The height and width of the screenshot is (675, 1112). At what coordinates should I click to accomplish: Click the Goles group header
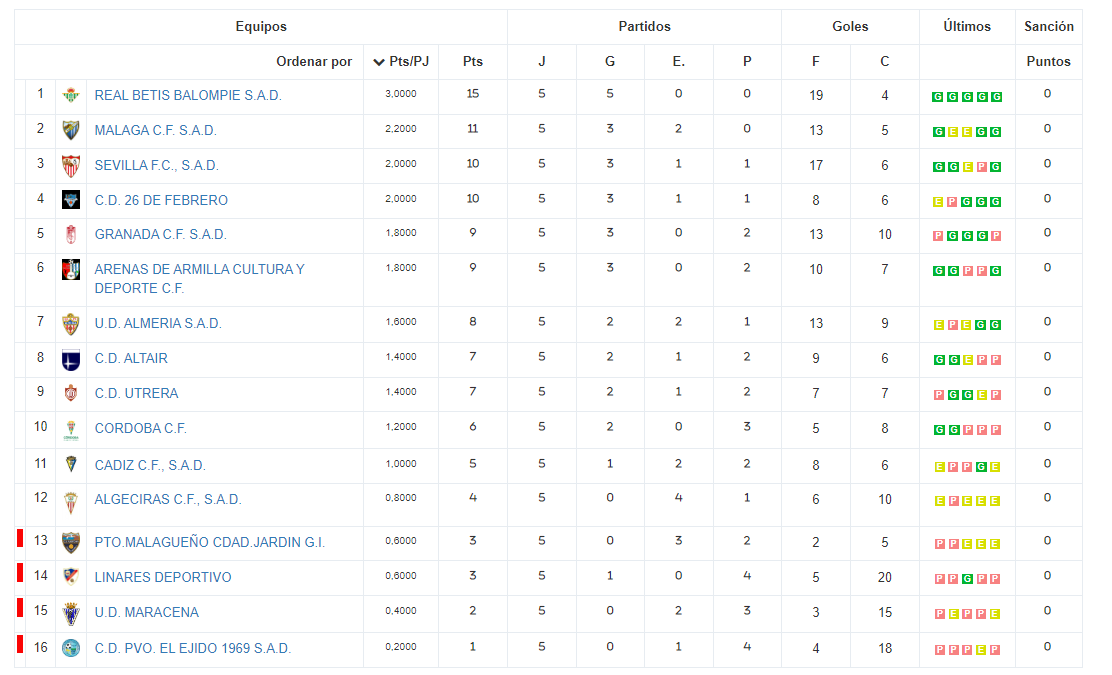click(850, 26)
